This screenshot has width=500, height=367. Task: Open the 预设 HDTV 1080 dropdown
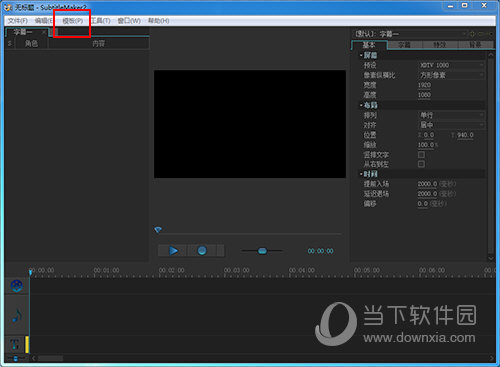pos(451,65)
